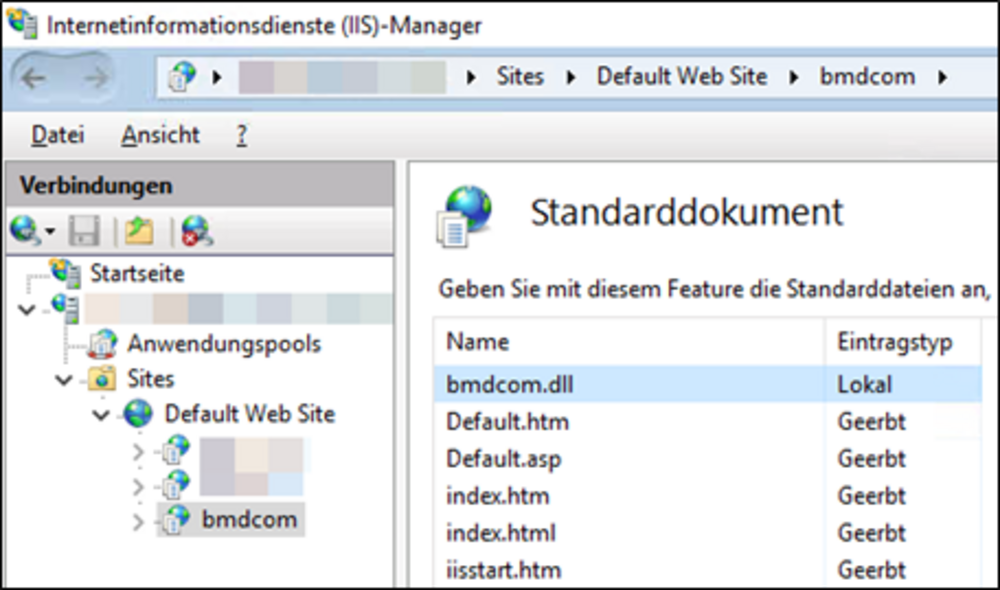
Task: Select the iisstart.htm list entry
Action: point(503,570)
